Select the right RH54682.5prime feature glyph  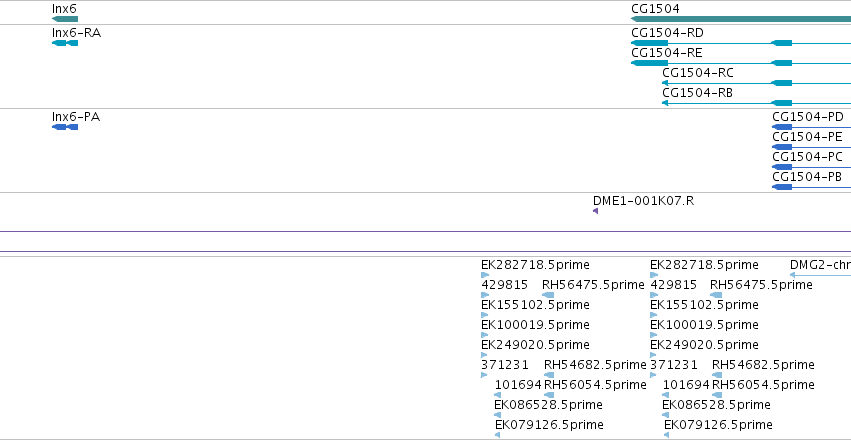pyautogui.click(x=717, y=375)
